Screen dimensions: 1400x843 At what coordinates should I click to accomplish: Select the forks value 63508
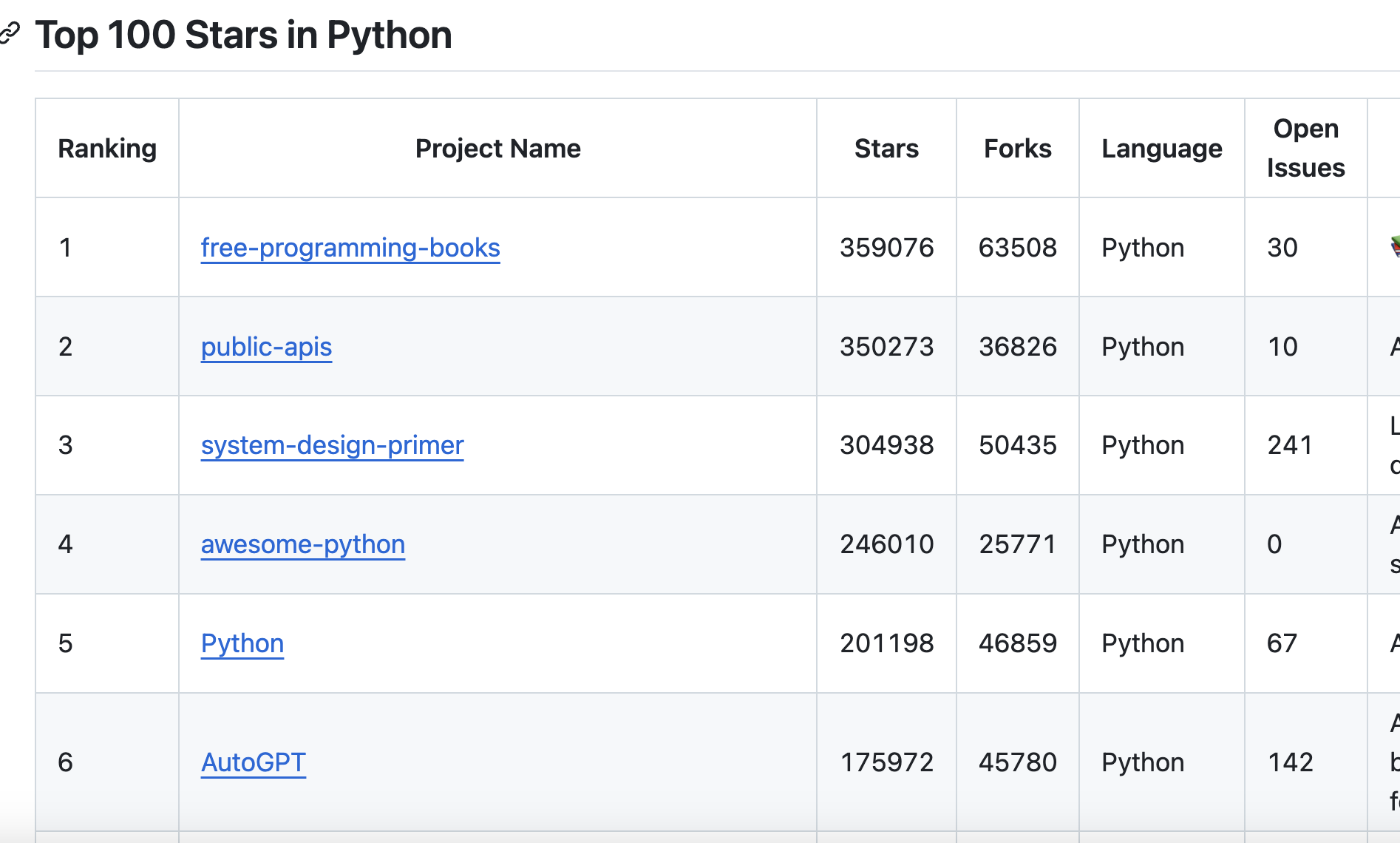(1017, 248)
